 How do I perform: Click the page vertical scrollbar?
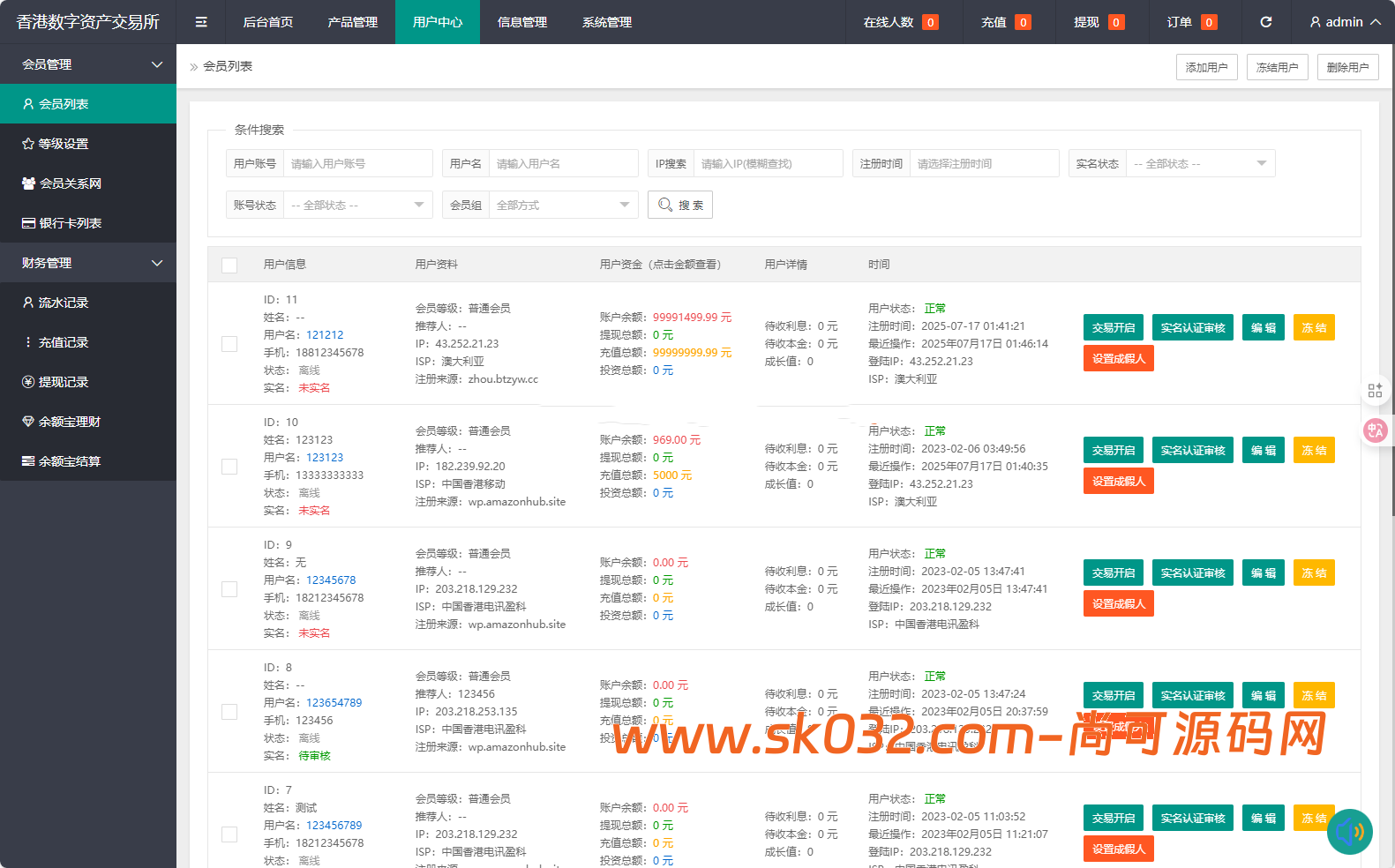tap(1392, 282)
